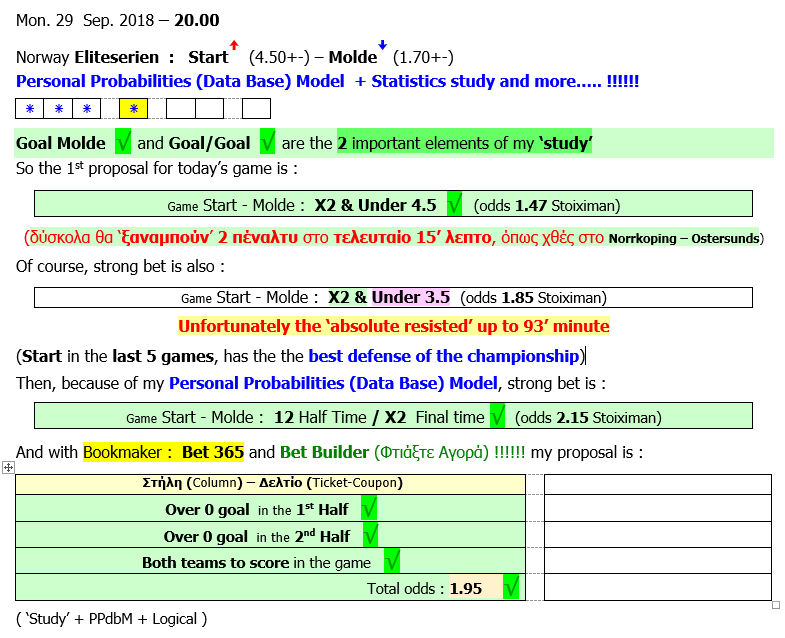Click 'So the 1st proposal for today's game' line
This screenshot has width=785, height=638.
[x=157, y=168]
